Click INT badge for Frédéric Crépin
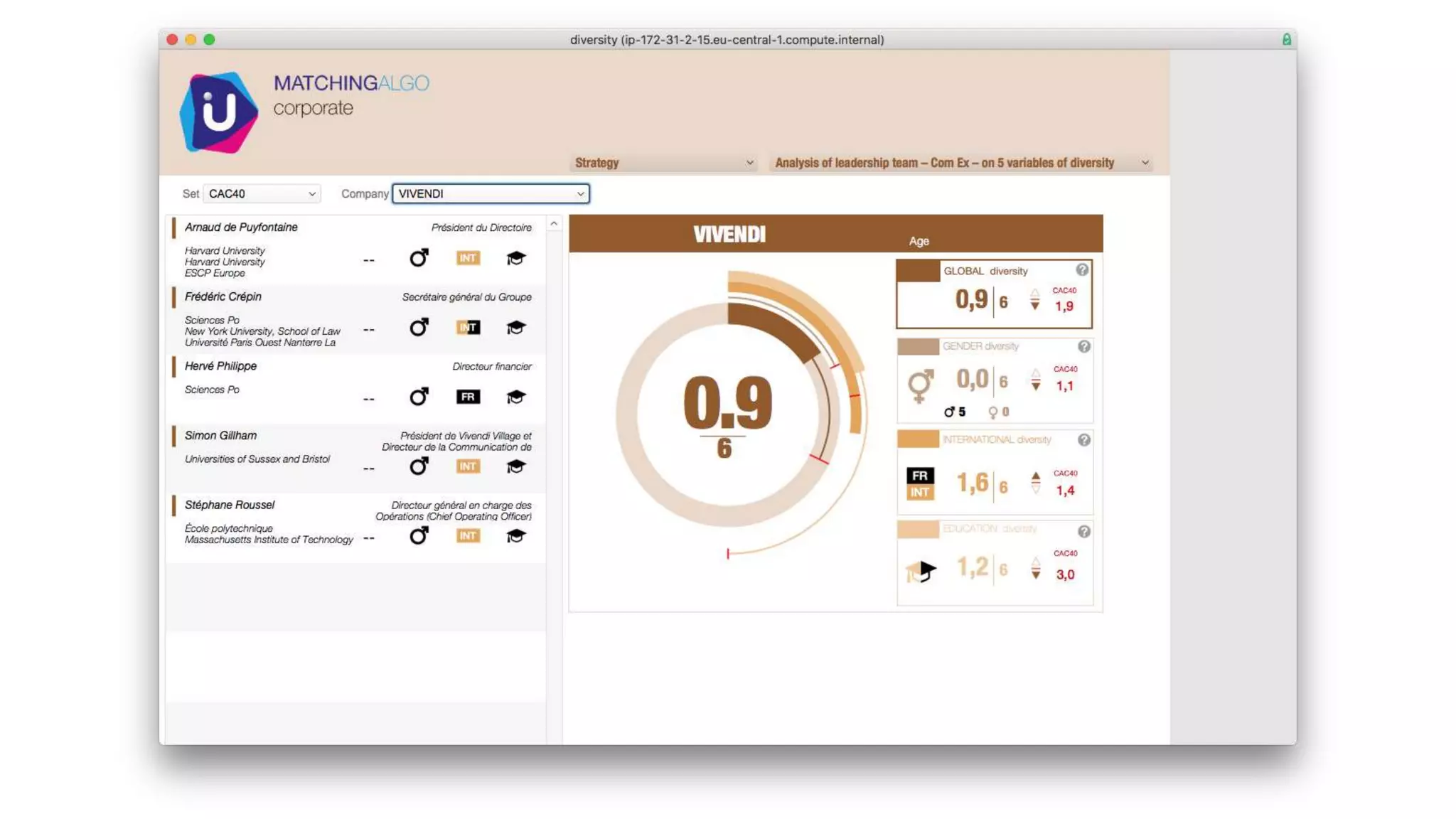Image resolution: width=1456 pixels, height=819 pixels. 468,328
